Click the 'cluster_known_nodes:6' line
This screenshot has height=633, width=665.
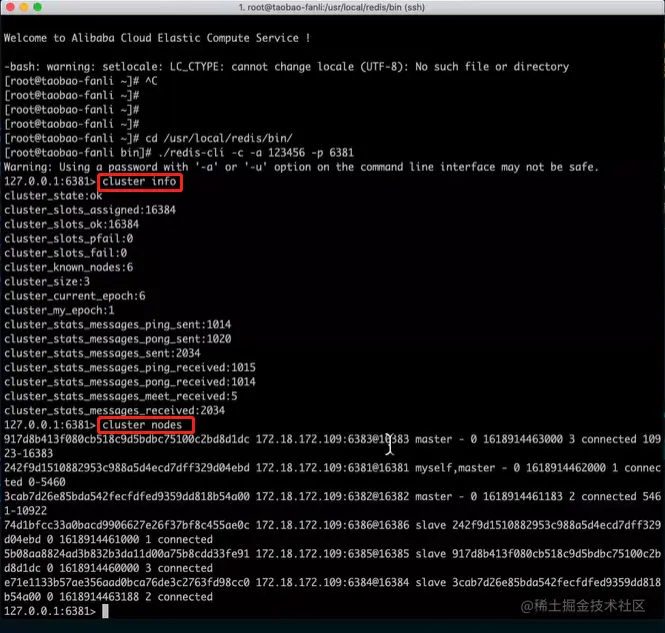point(68,267)
